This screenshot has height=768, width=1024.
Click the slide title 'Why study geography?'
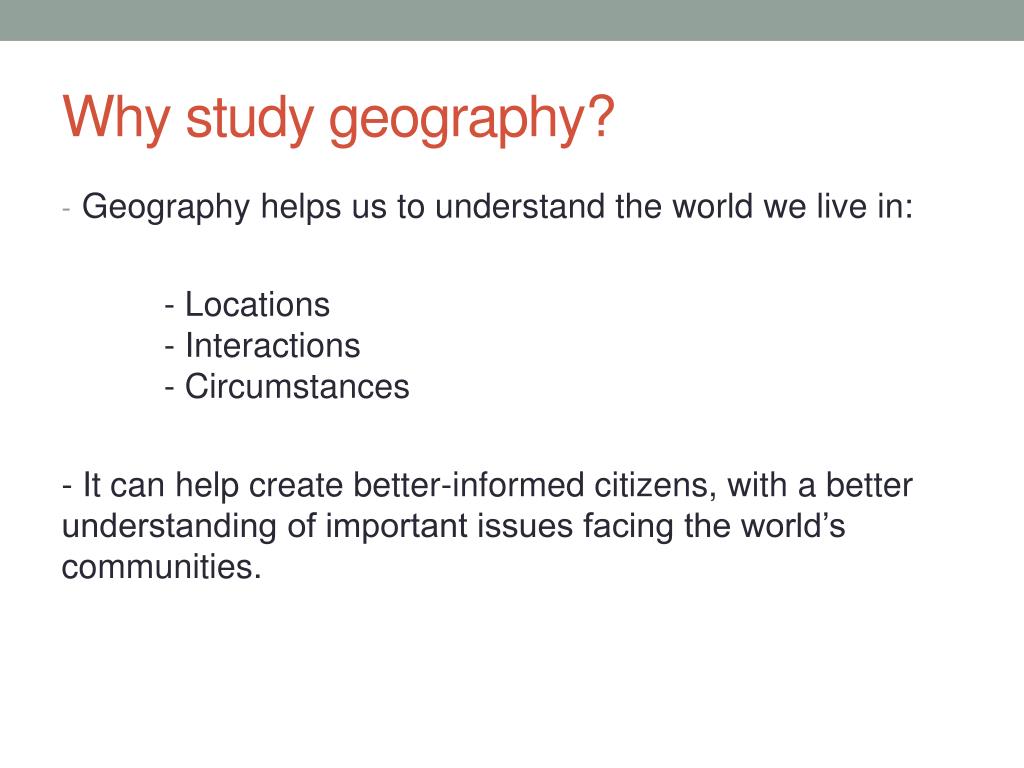[x=338, y=119]
